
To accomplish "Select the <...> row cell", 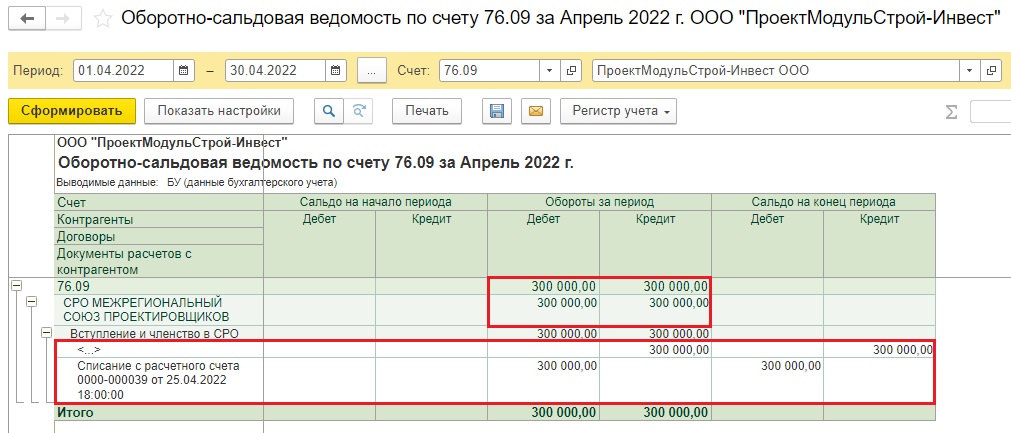I will pos(159,350).
